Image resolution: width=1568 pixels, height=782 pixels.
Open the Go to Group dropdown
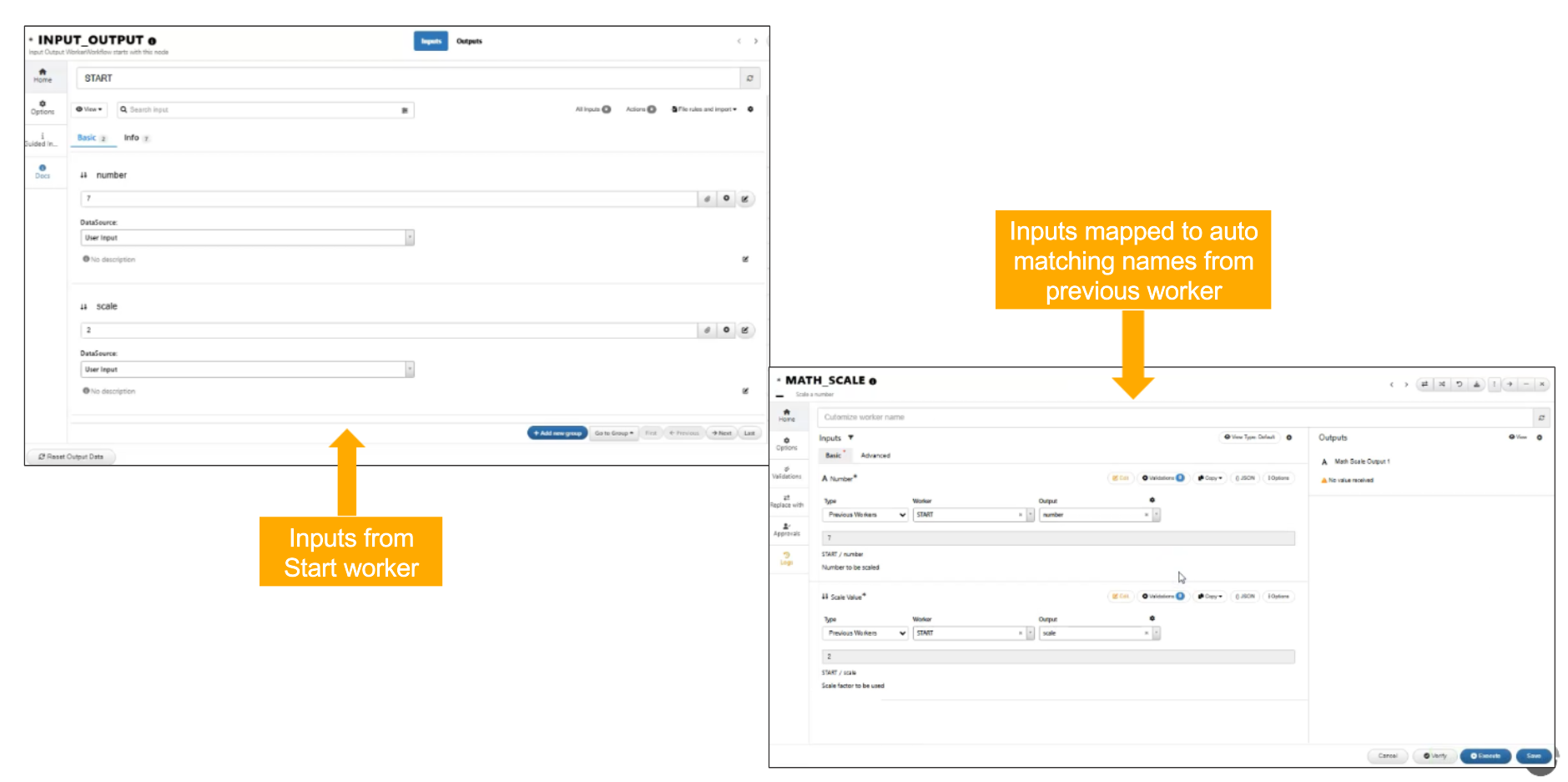pyautogui.click(x=614, y=433)
